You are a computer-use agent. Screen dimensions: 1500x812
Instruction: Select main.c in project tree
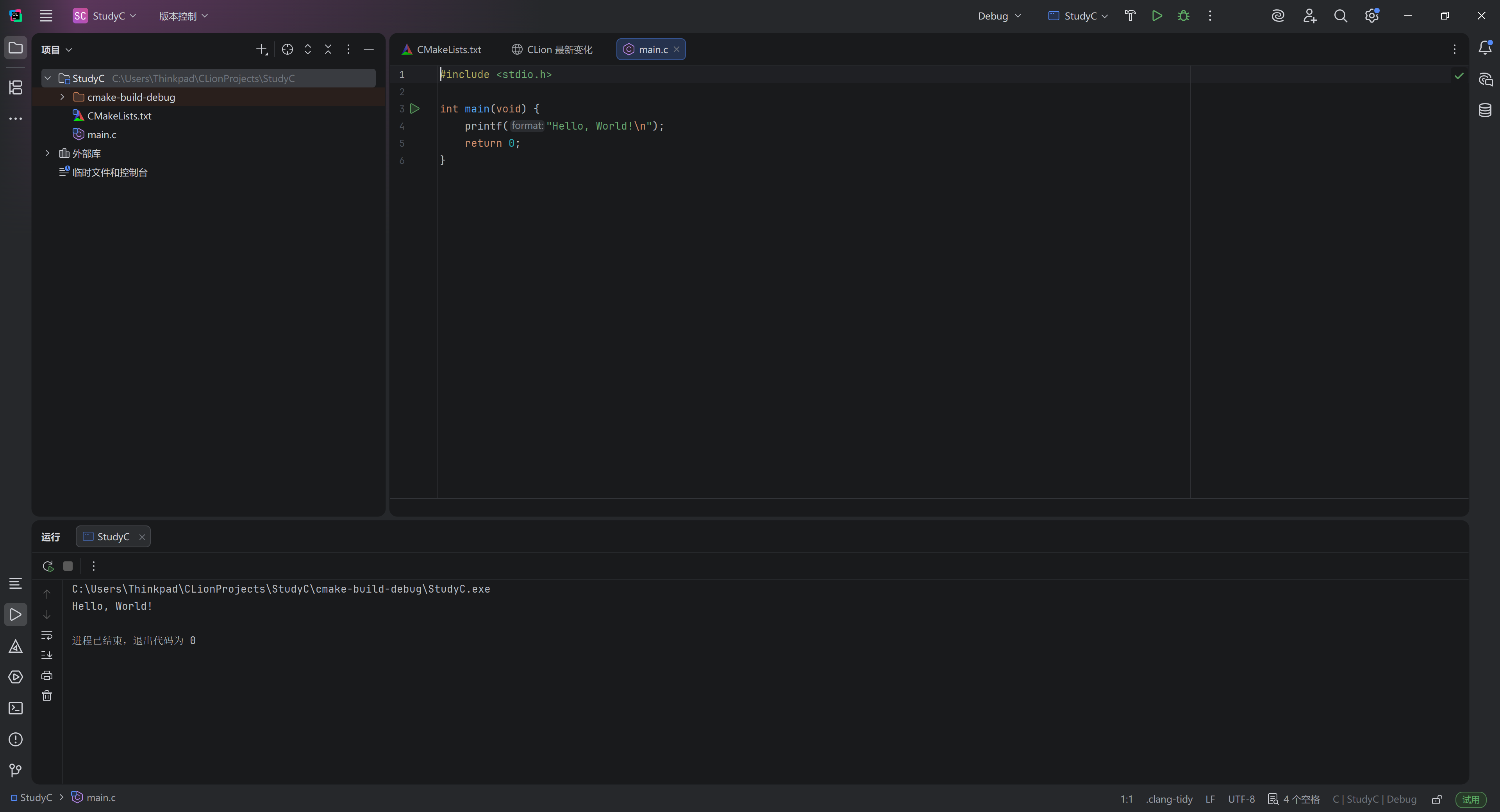(102, 134)
